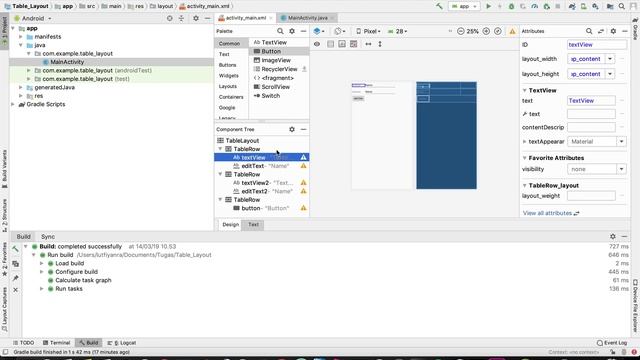
Task: Click the vertical expand arrow icon
Action: (380, 44)
